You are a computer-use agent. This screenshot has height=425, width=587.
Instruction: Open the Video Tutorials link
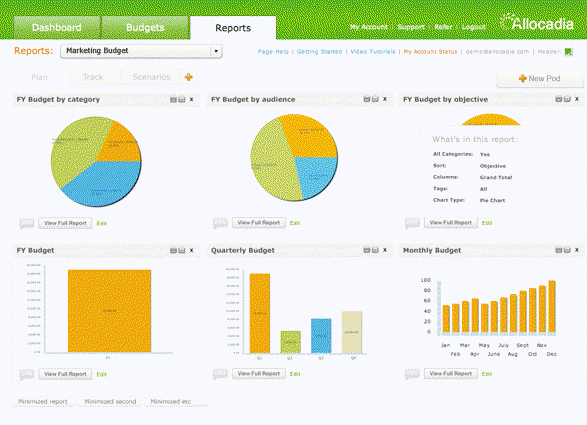(x=373, y=52)
